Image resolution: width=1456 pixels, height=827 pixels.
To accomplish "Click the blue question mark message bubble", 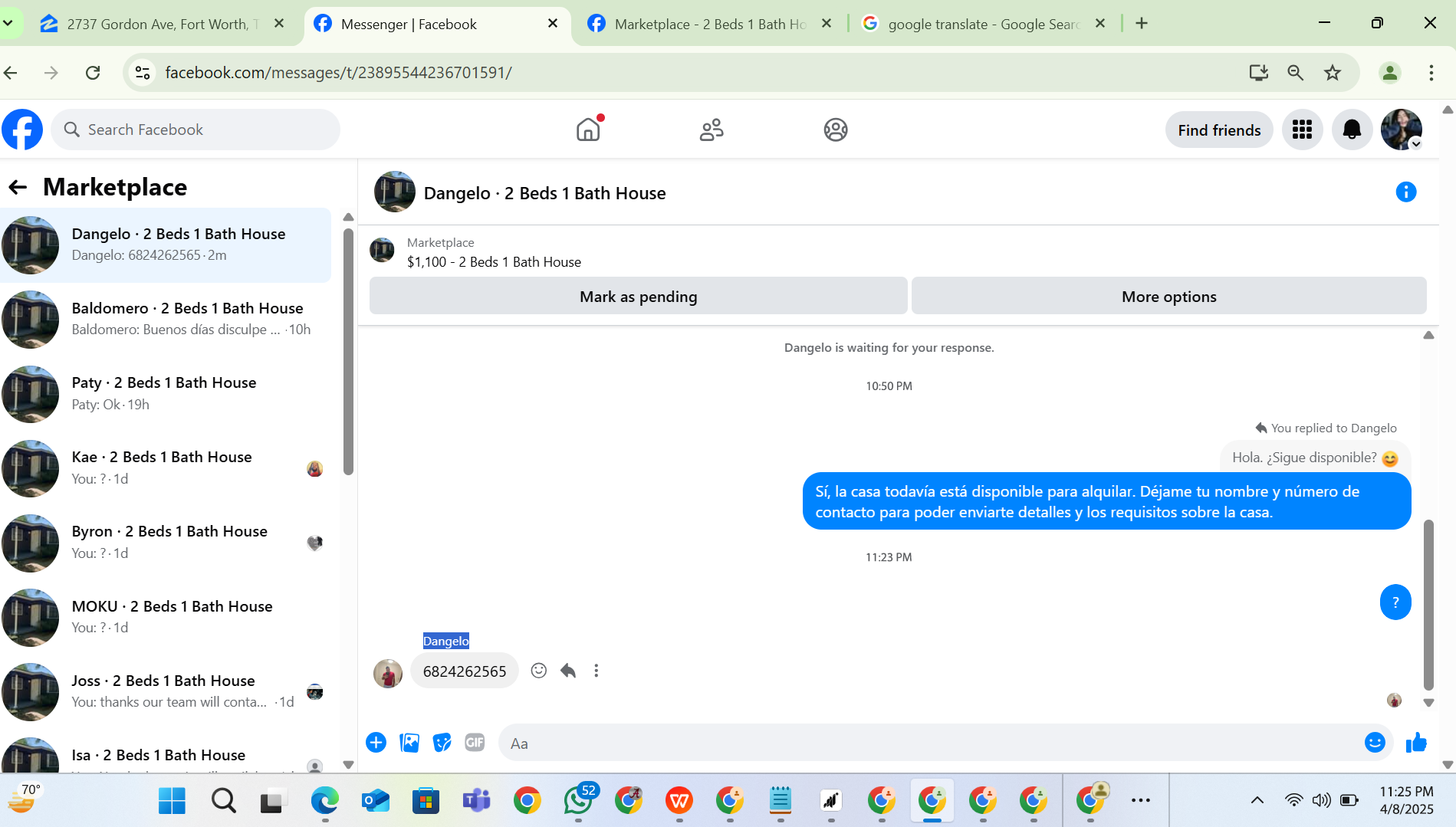I will (1395, 602).
